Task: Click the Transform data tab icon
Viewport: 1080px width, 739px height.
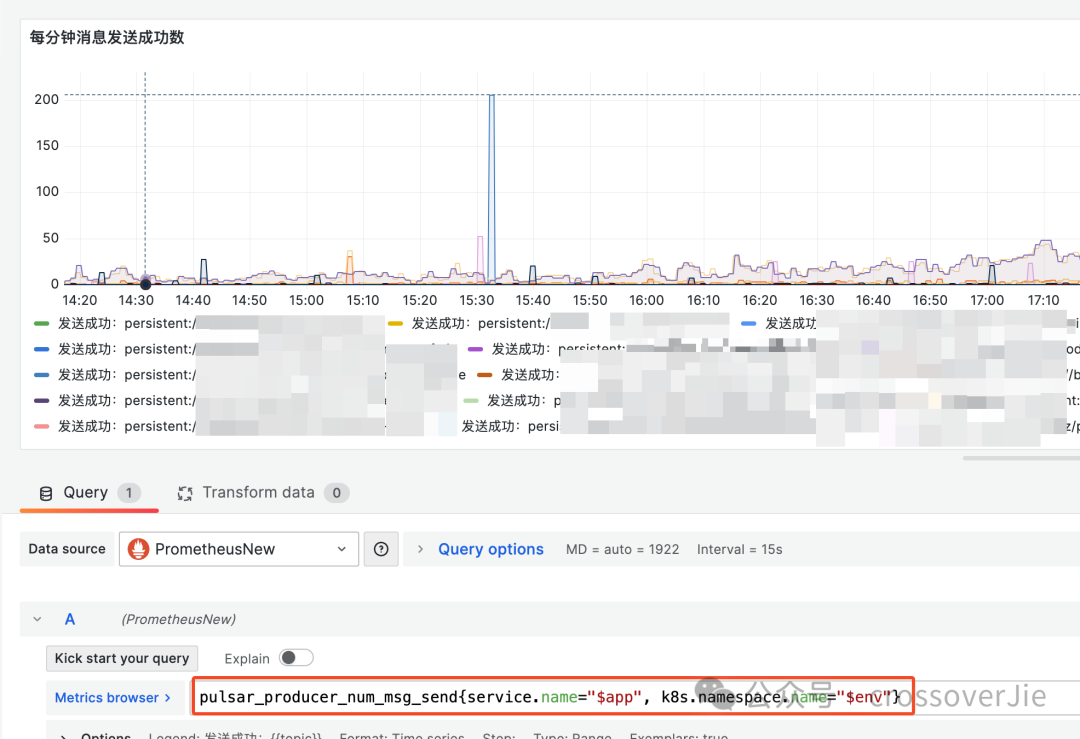Action: pyautogui.click(x=185, y=493)
